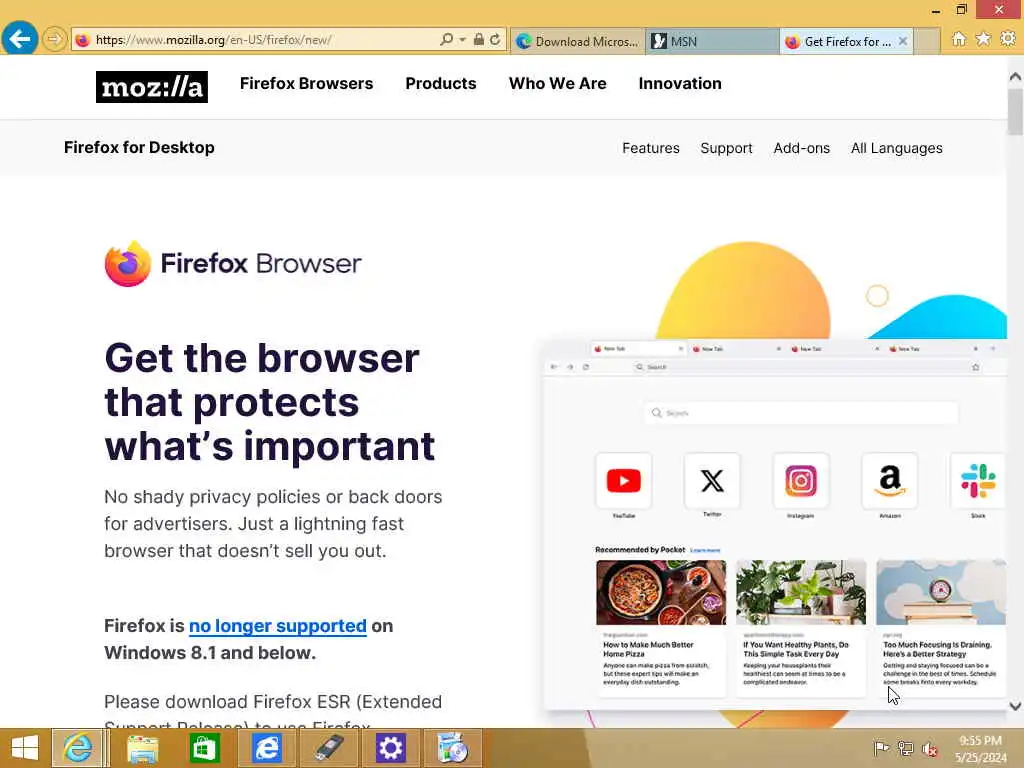The height and width of the screenshot is (768, 1024).
Task: Open the Add-ons link
Action: (x=801, y=148)
